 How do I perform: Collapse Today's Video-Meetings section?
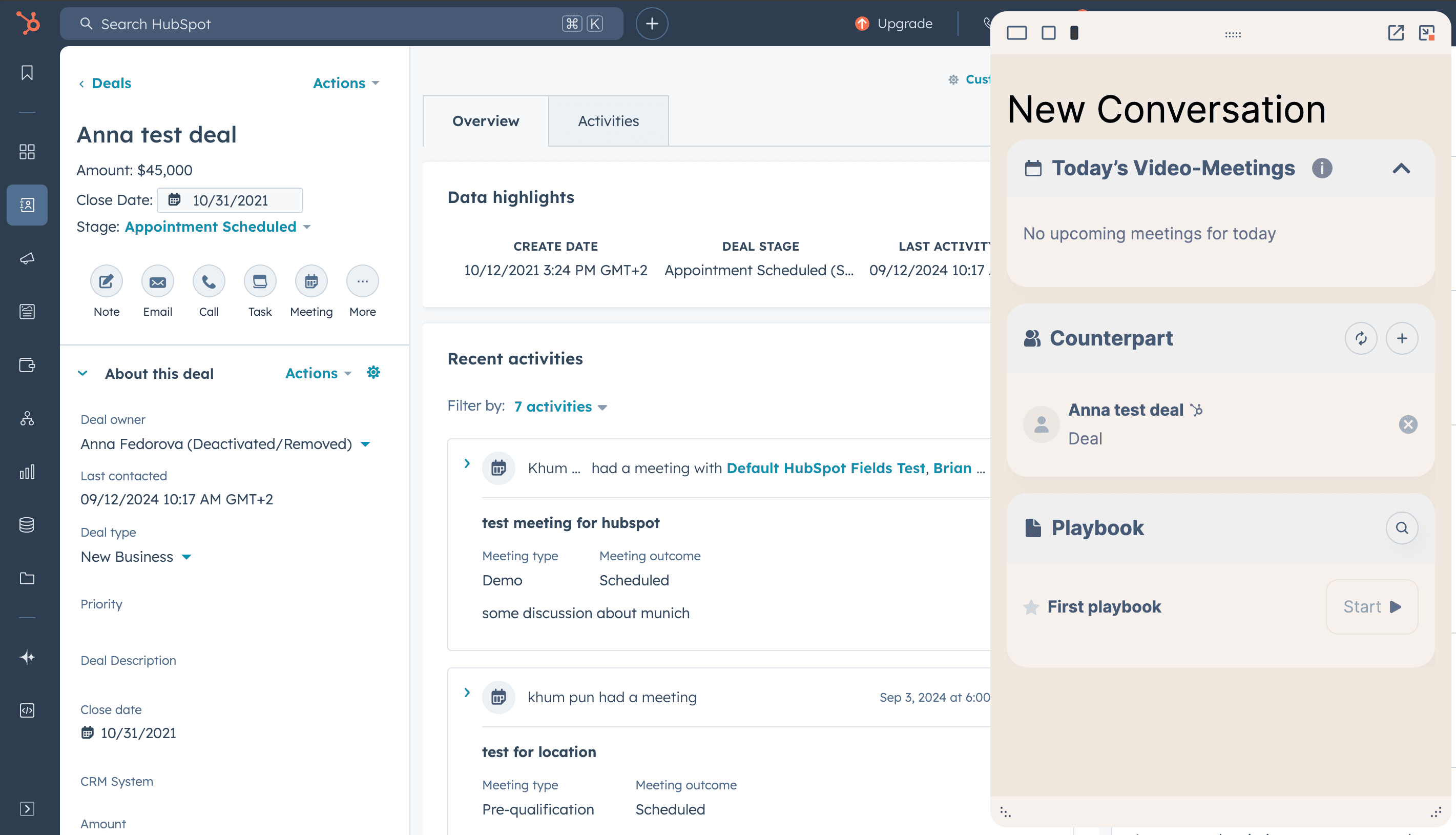tap(1401, 168)
